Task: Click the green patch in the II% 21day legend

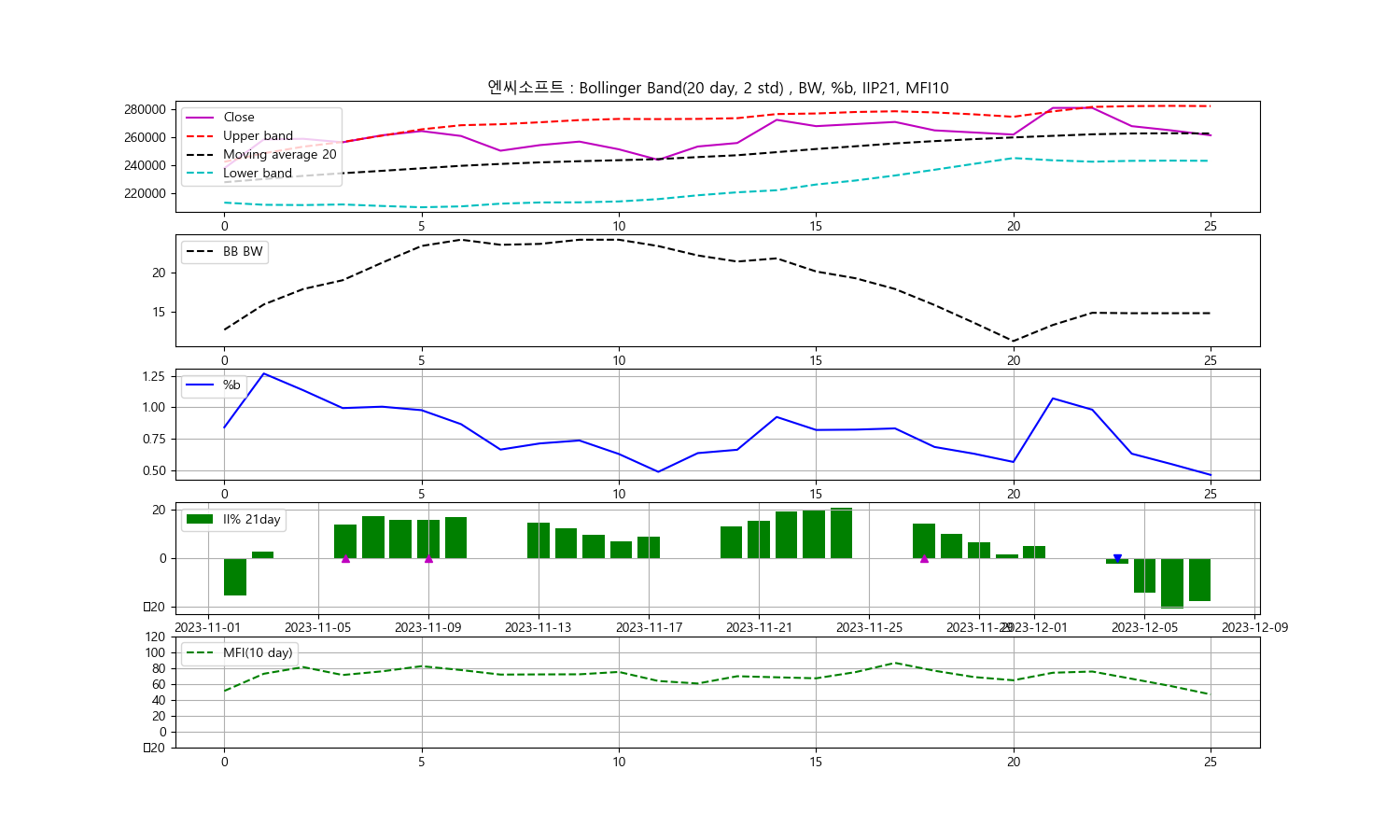Action: [200, 519]
